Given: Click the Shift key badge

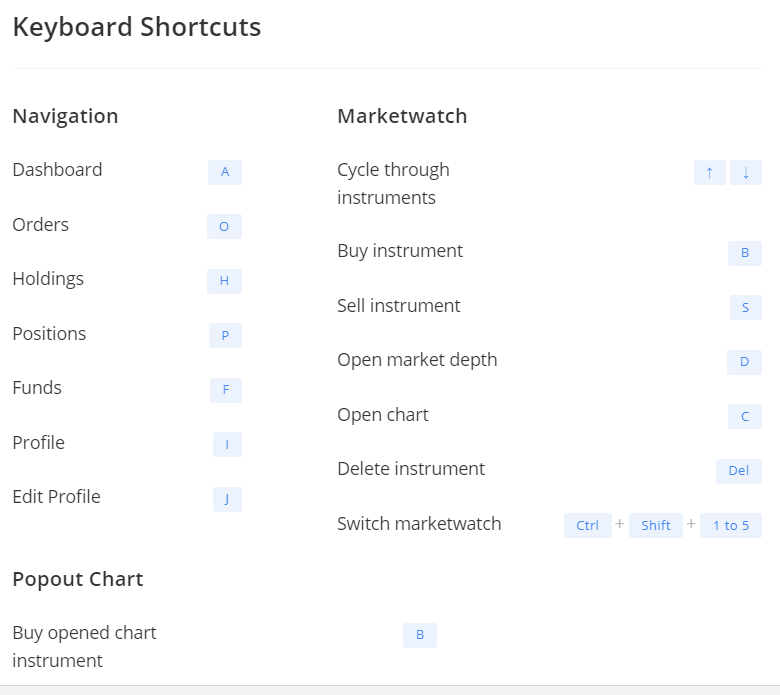Looking at the screenshot, I should pyautogui.click(x=656, y=525).
